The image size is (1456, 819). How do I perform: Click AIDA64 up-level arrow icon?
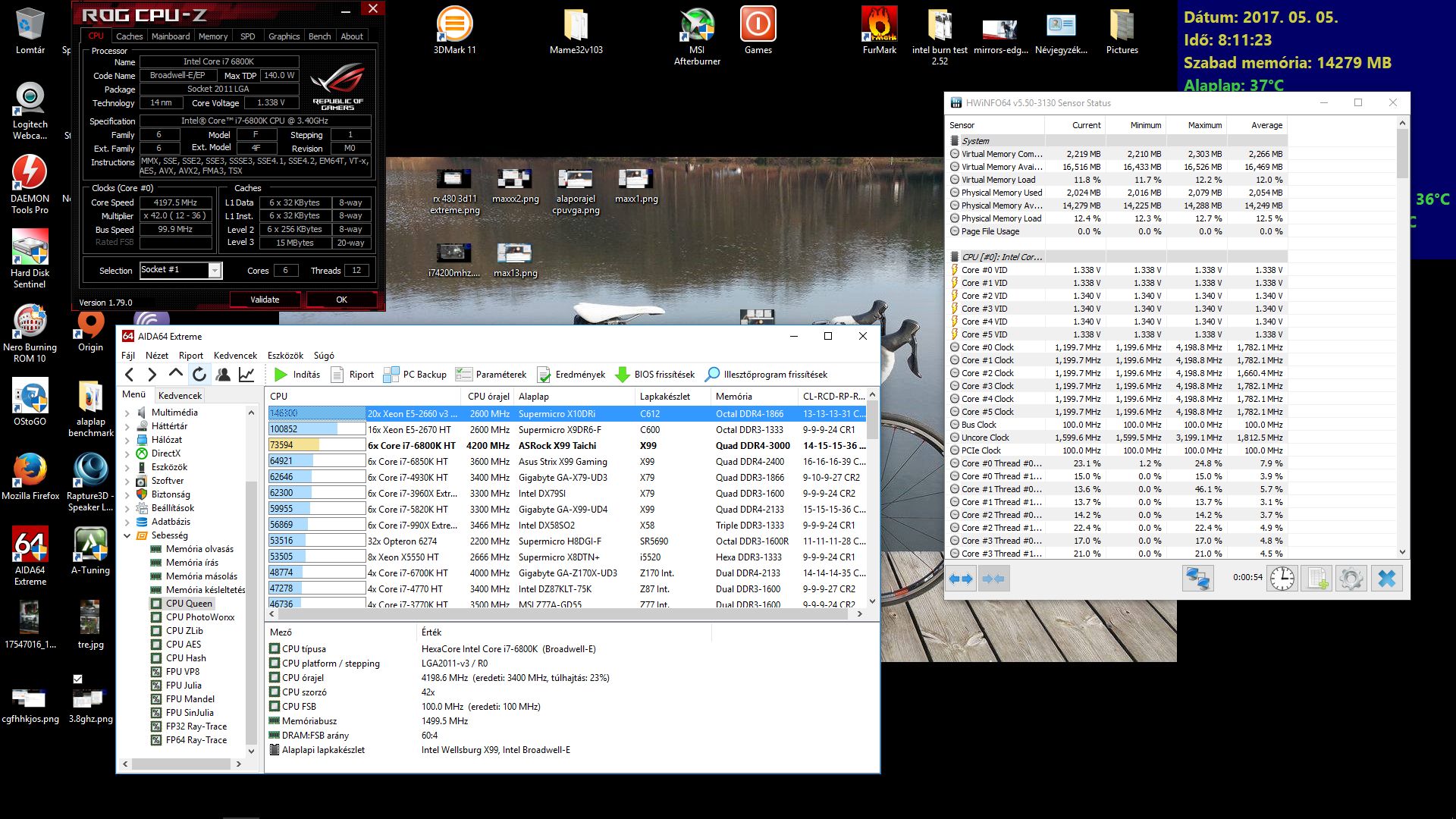tap(175, 374)
